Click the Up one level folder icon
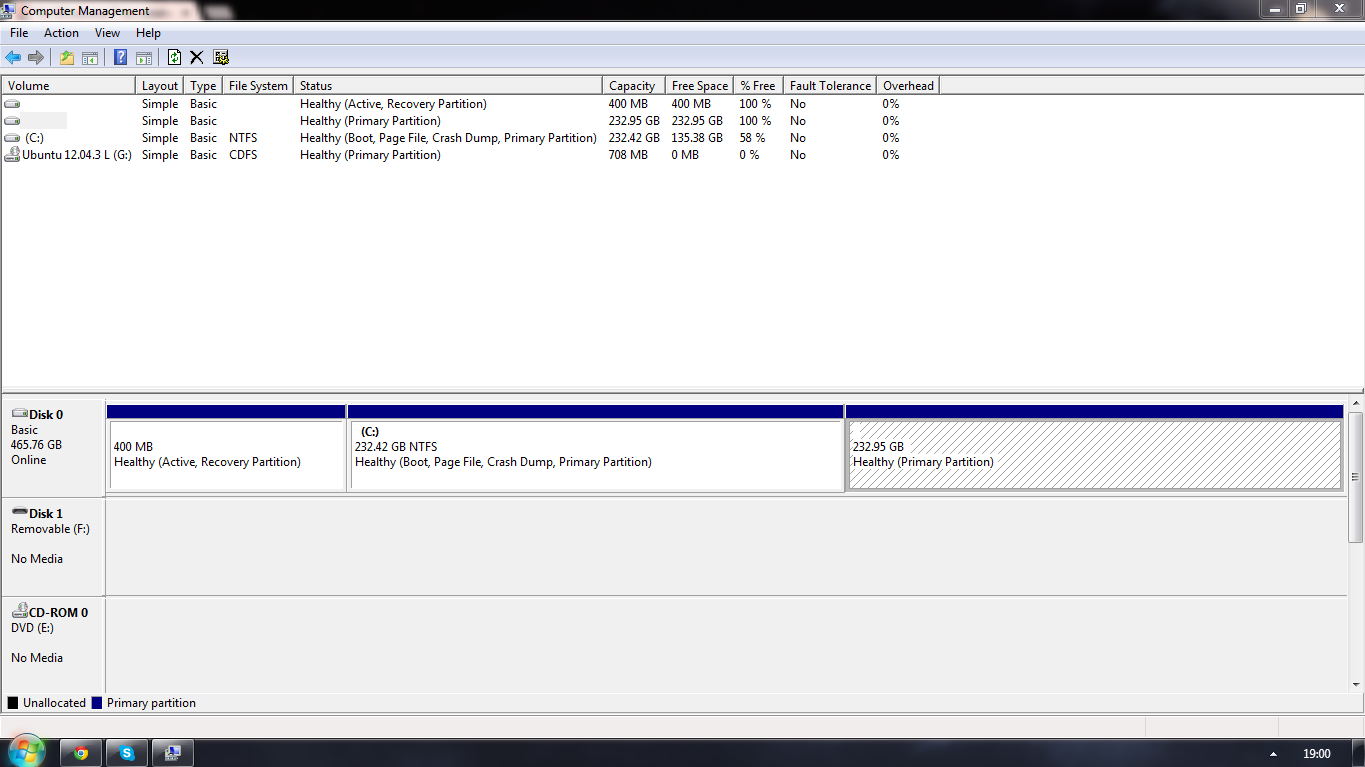 click(x=67, y=58)
